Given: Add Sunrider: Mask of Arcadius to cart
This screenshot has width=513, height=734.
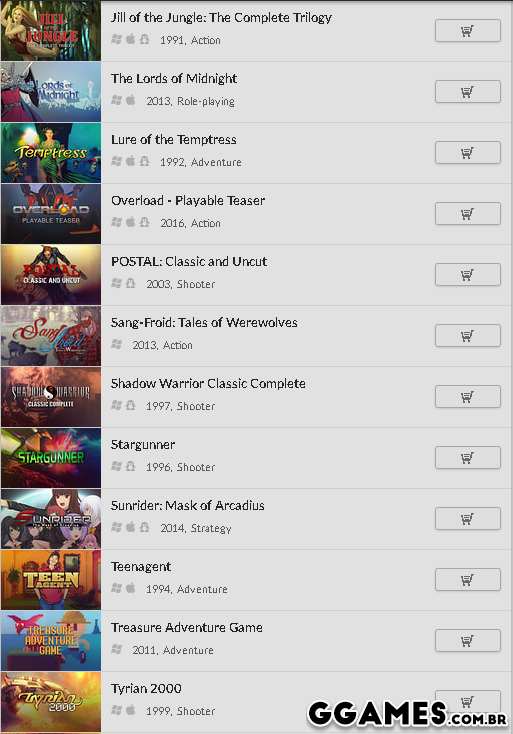Looking at the screenshot, I should click(468, 519).
